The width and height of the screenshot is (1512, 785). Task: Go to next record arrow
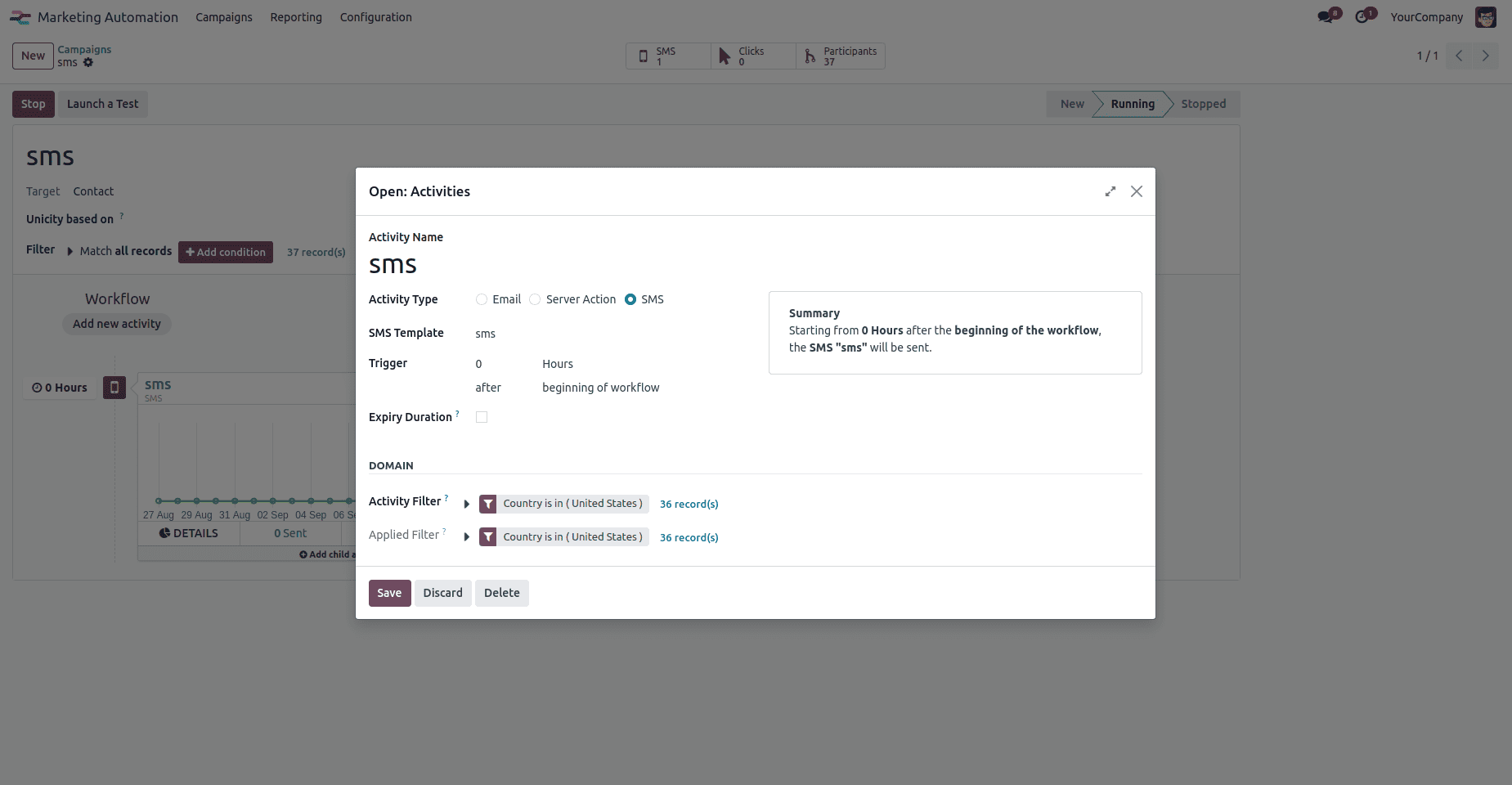pyautogui.click(x=1486, y=56)
